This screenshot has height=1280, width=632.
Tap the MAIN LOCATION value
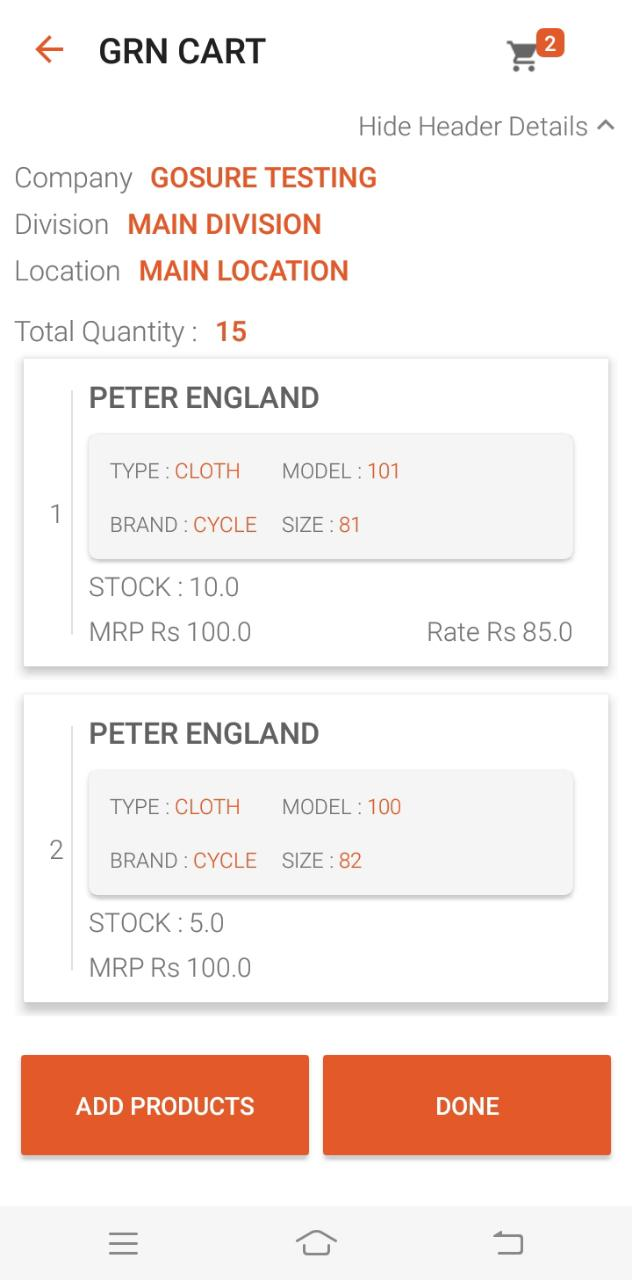[x=243, y=271]
